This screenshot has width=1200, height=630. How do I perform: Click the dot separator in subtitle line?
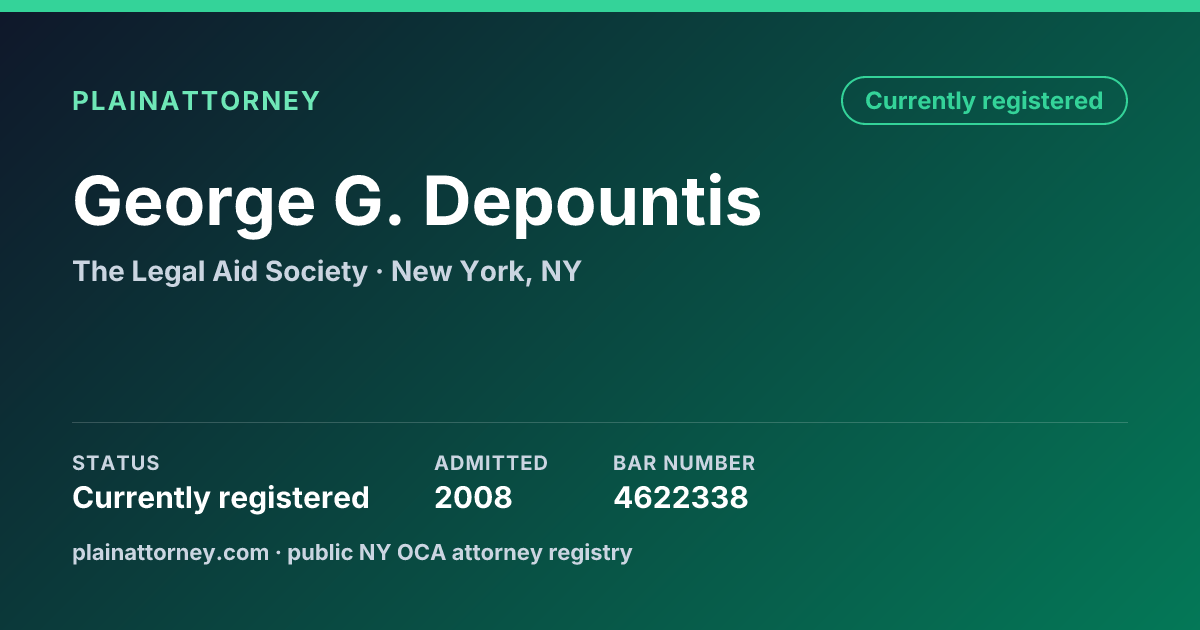coord(380,272)
